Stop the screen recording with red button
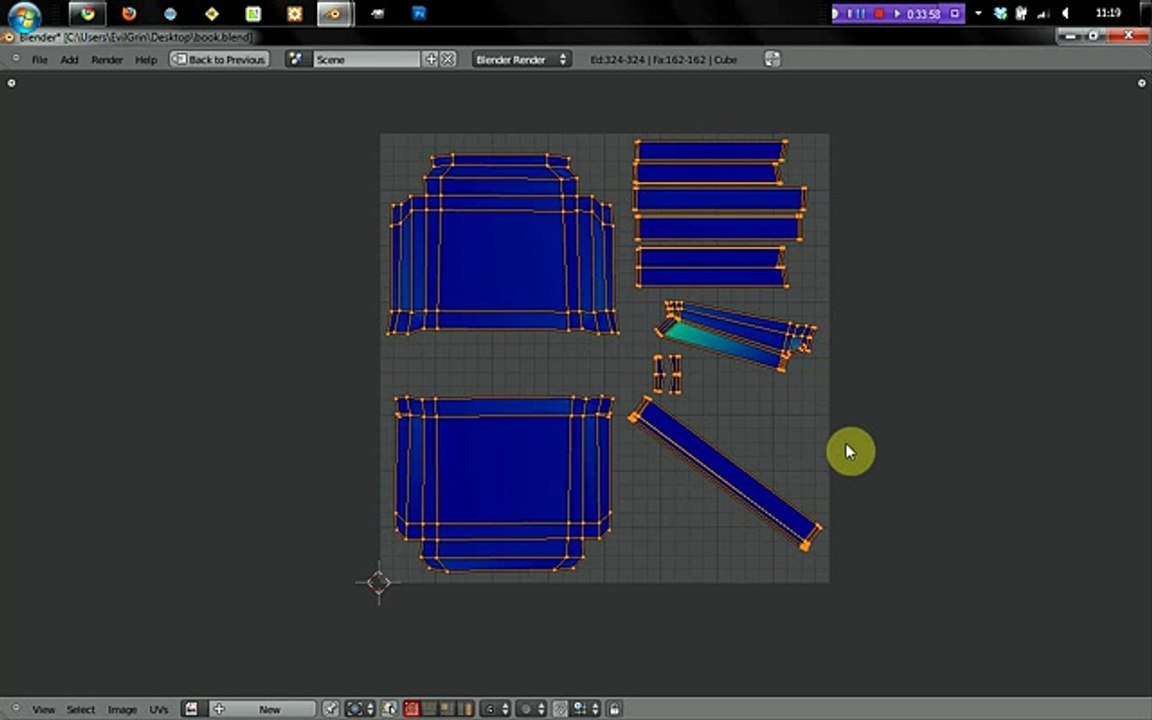This screenshot has width=1152, height=720. pos(879,13)
